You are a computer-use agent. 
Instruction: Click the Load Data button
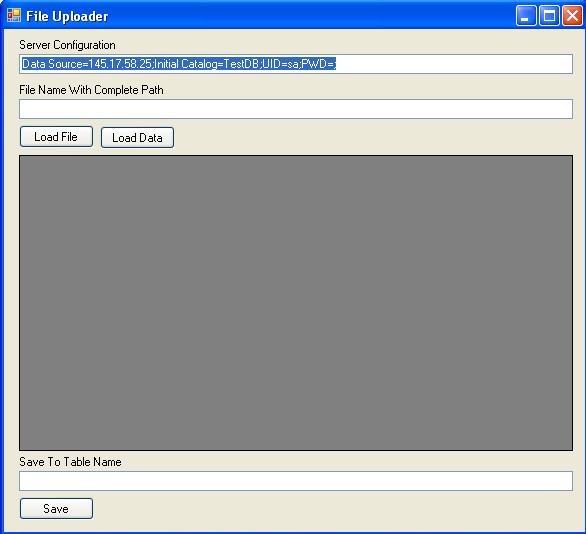click(x=137, y=138)
